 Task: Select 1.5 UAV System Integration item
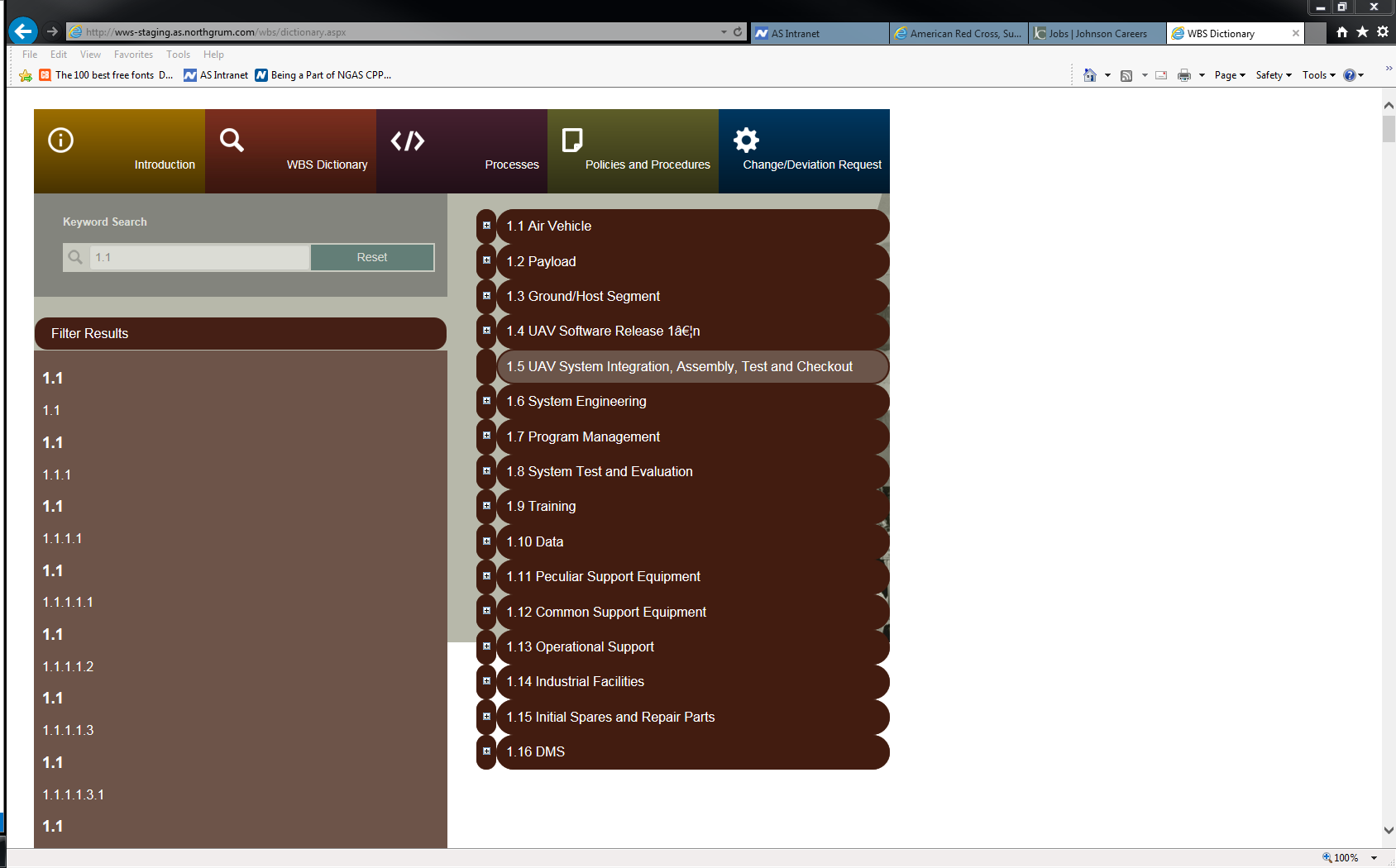pos(679,366)
